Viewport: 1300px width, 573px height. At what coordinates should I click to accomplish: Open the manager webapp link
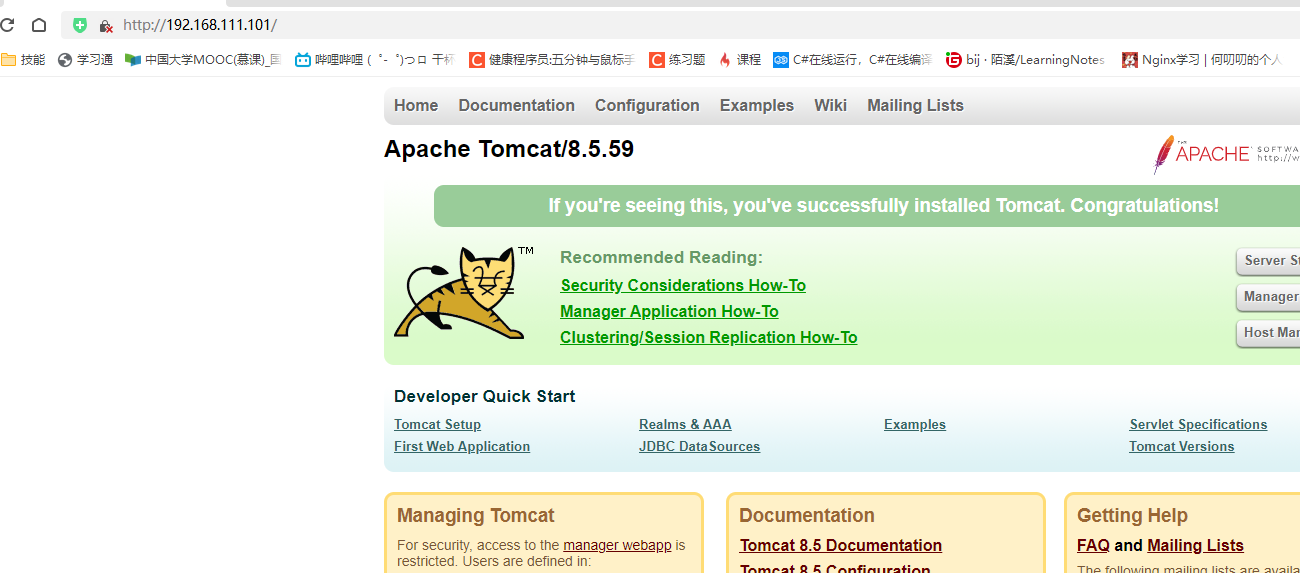(x=617, y=545)
